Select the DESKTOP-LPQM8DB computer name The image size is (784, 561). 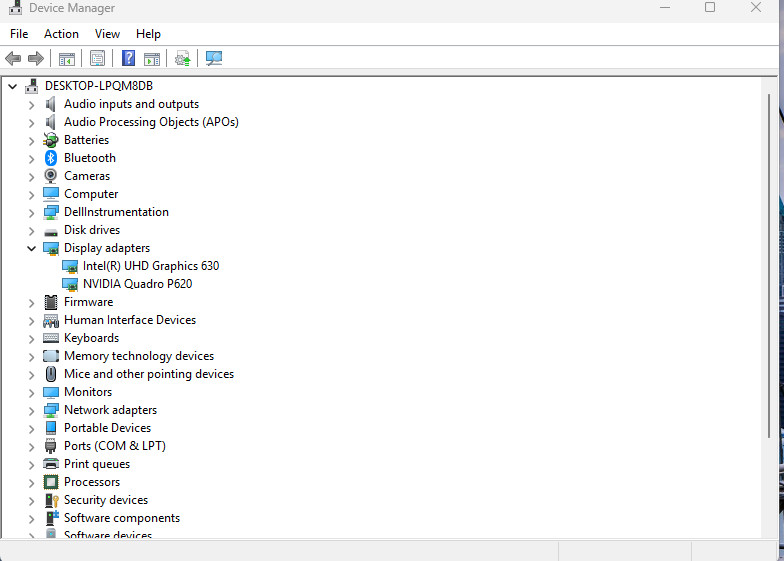[99, 86]
